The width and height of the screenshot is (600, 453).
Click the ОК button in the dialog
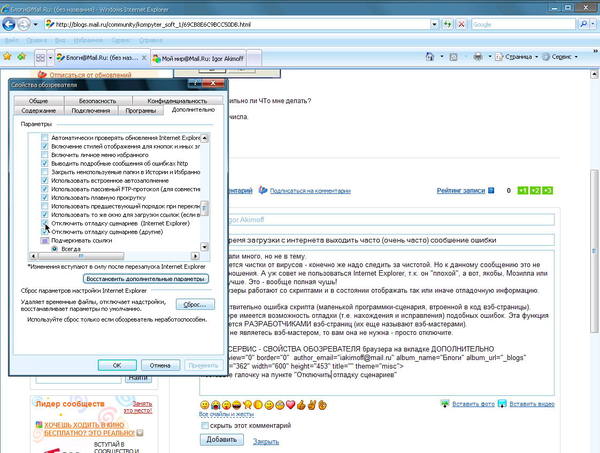pos(117,365)
